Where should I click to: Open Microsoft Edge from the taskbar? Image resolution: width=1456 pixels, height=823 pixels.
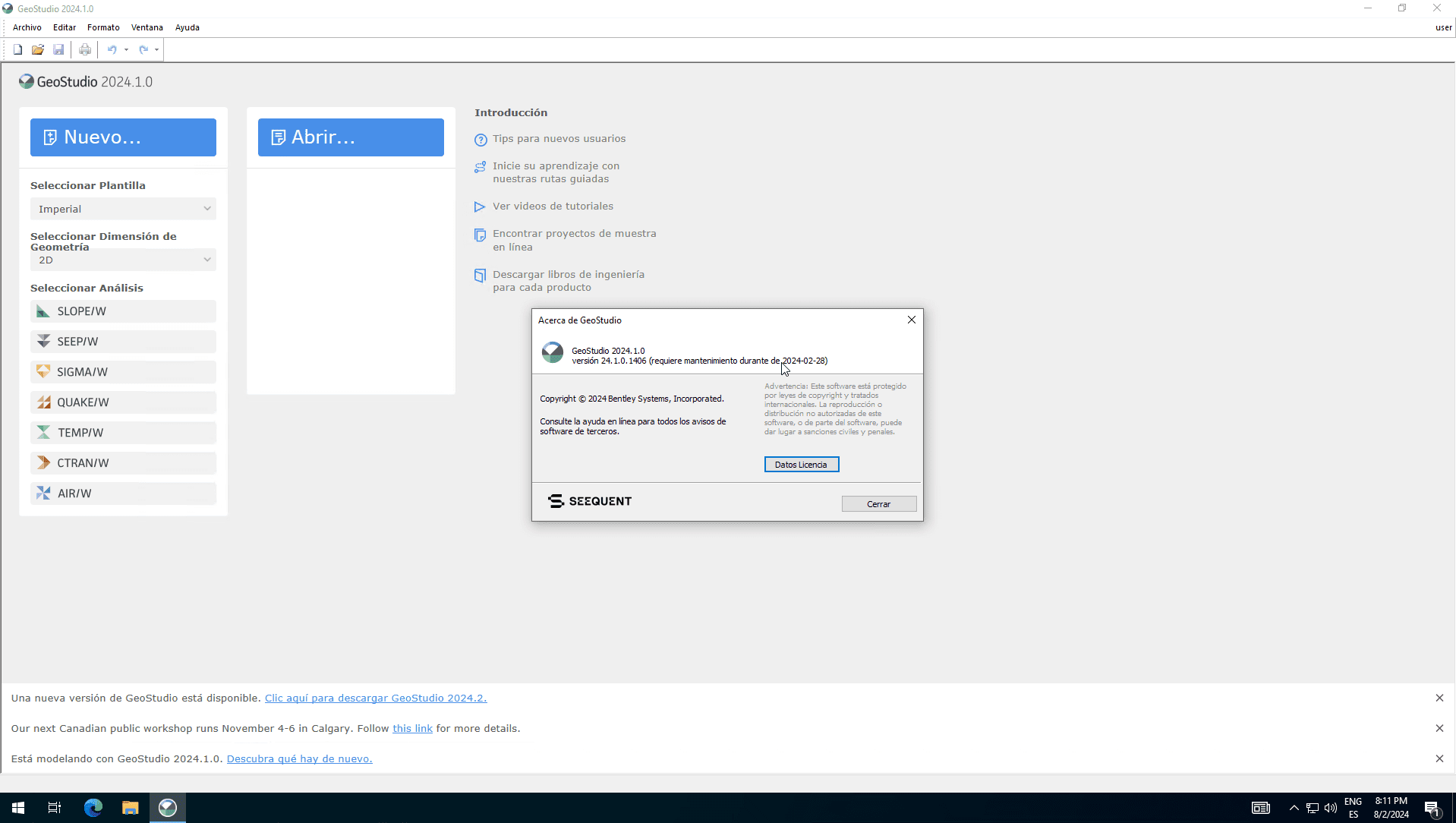point(93,808)
